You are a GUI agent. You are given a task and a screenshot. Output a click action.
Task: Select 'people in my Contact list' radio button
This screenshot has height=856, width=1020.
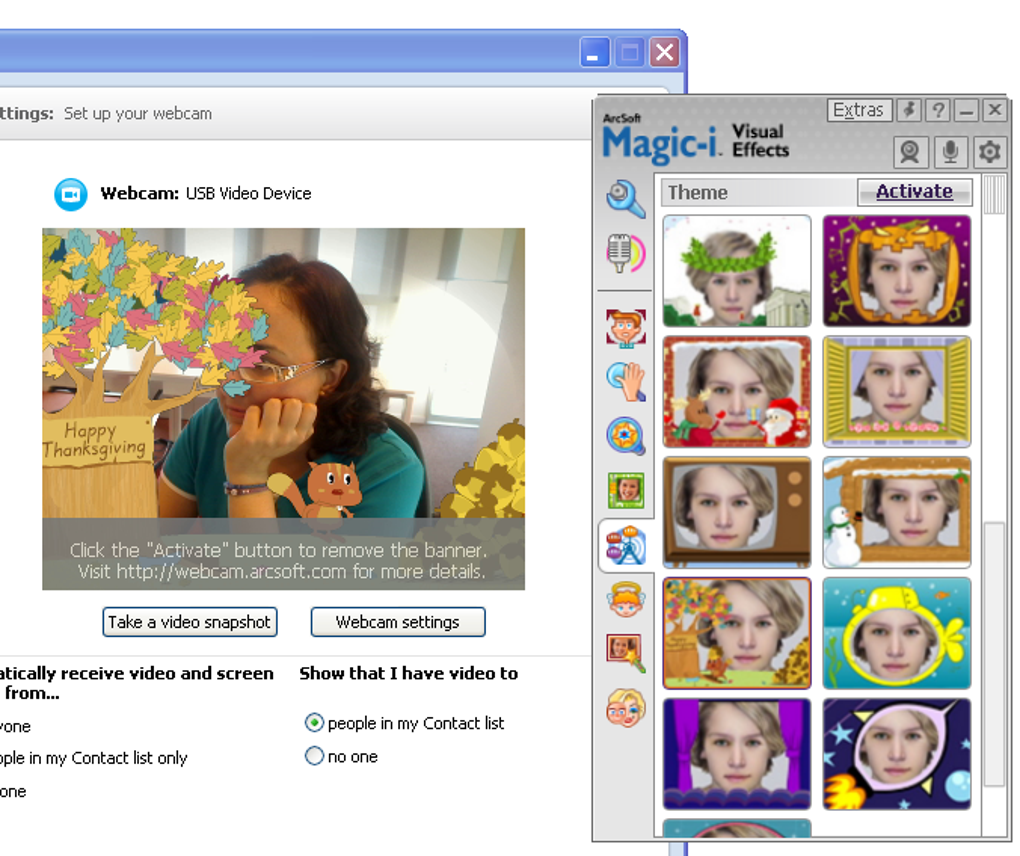[314, 723]
